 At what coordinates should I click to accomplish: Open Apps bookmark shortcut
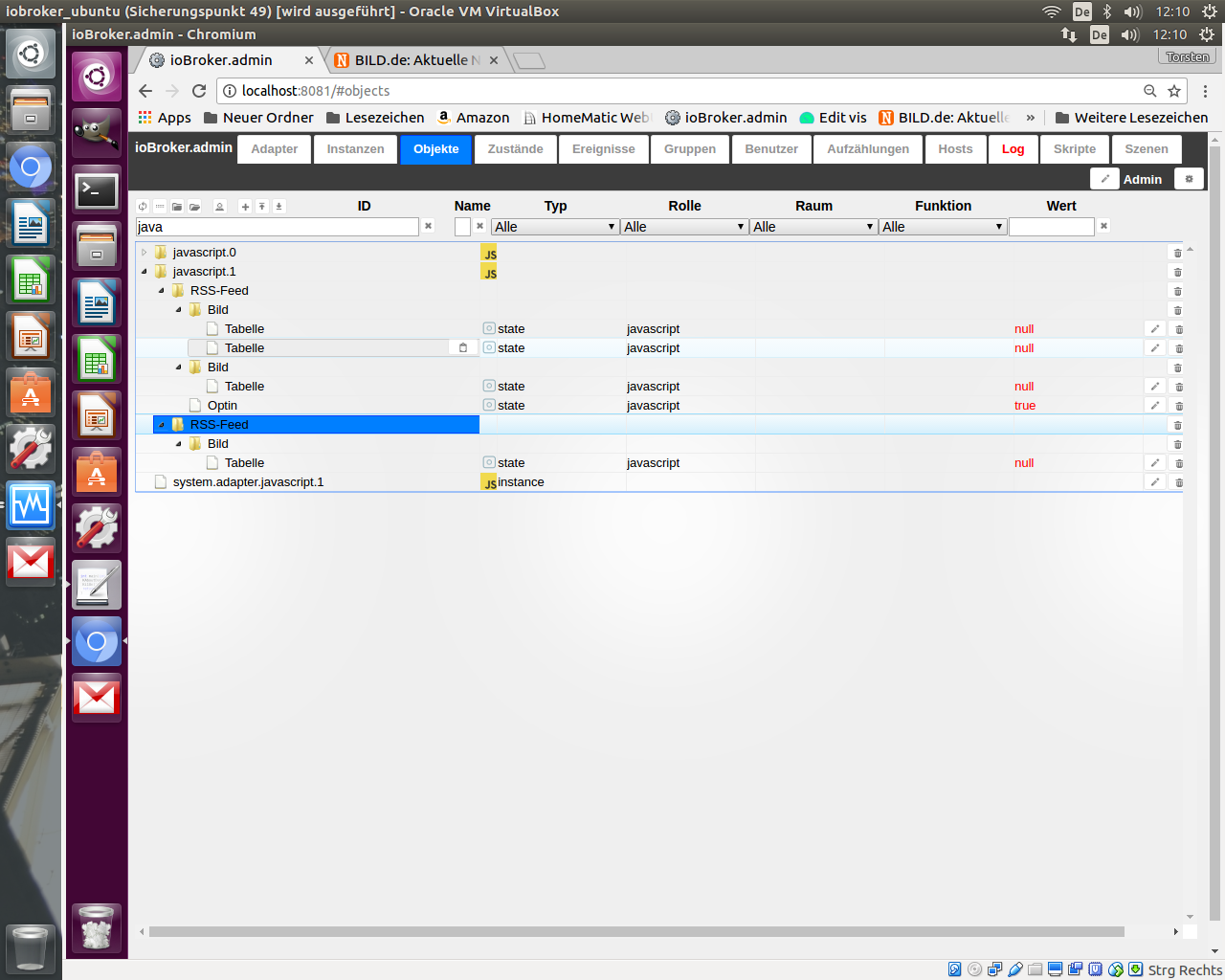[x=165, y=118]
